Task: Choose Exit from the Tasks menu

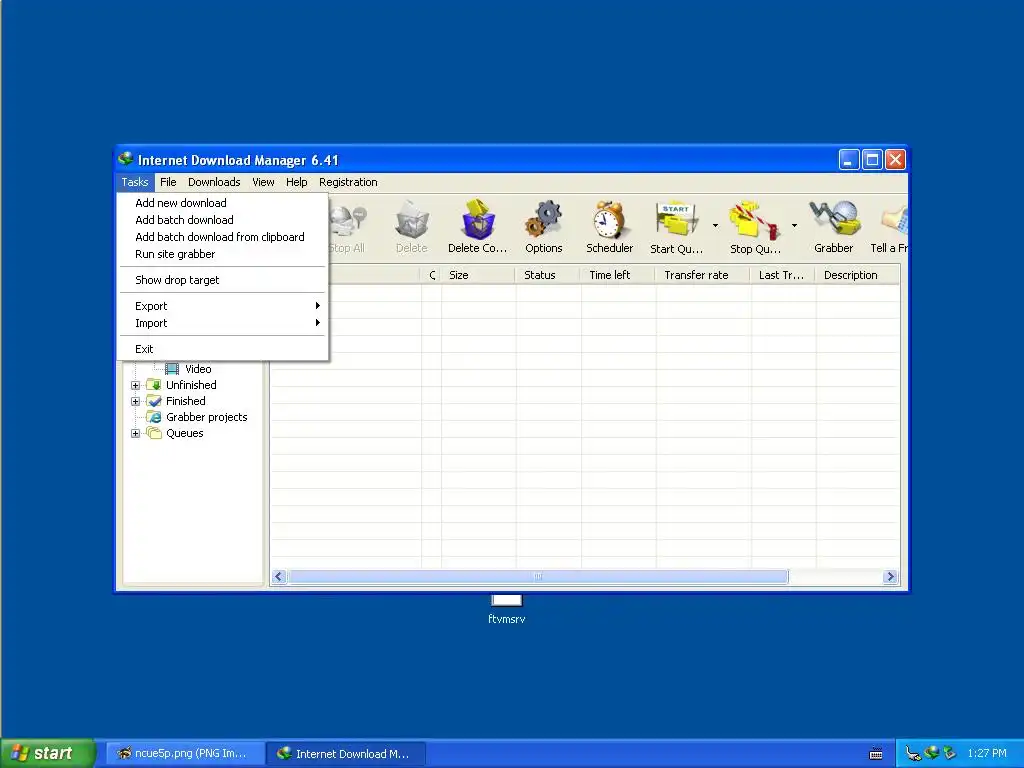Action: point(222,349)
